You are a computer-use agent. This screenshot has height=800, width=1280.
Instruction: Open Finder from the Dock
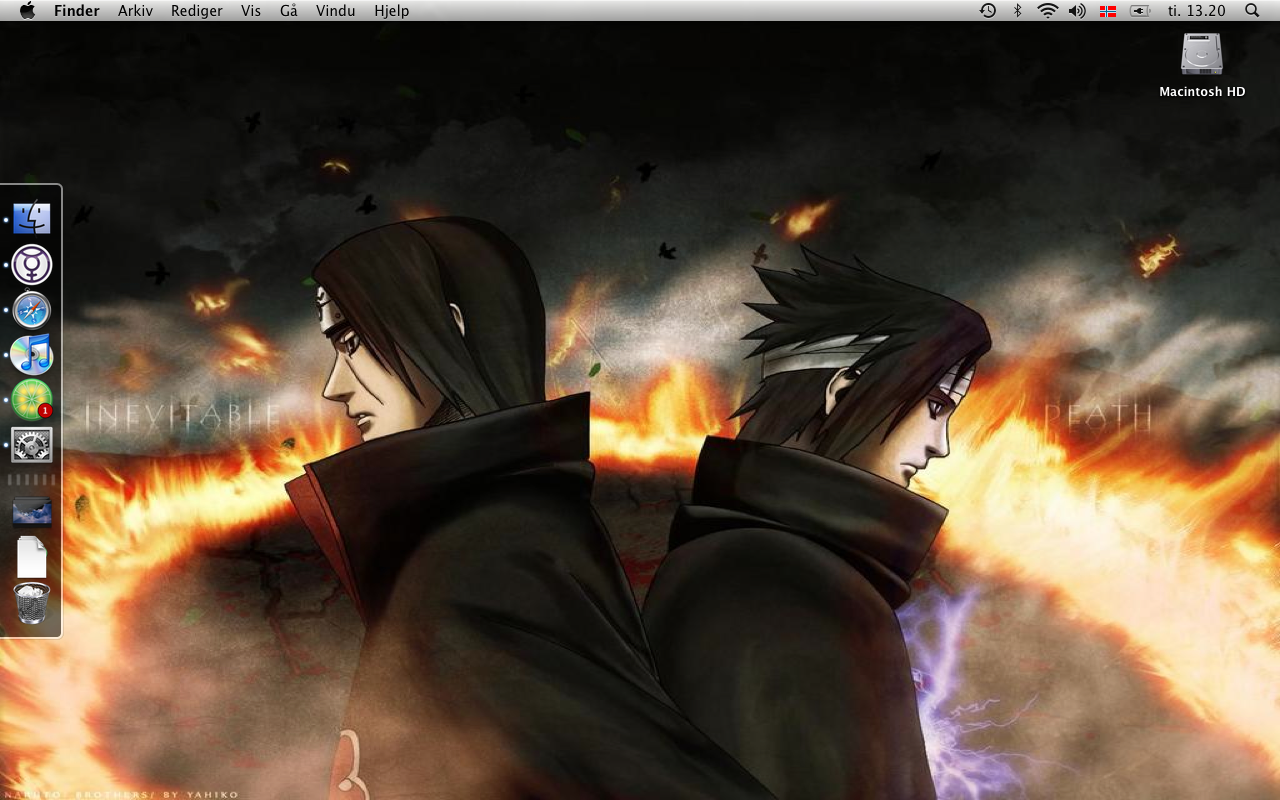pyautogui.click(x=32, y=218)
